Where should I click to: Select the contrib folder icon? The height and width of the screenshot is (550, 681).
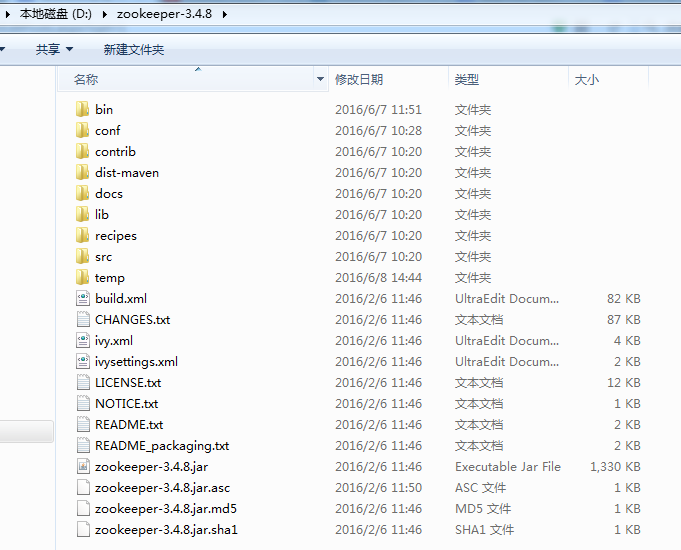coord(83,151)
